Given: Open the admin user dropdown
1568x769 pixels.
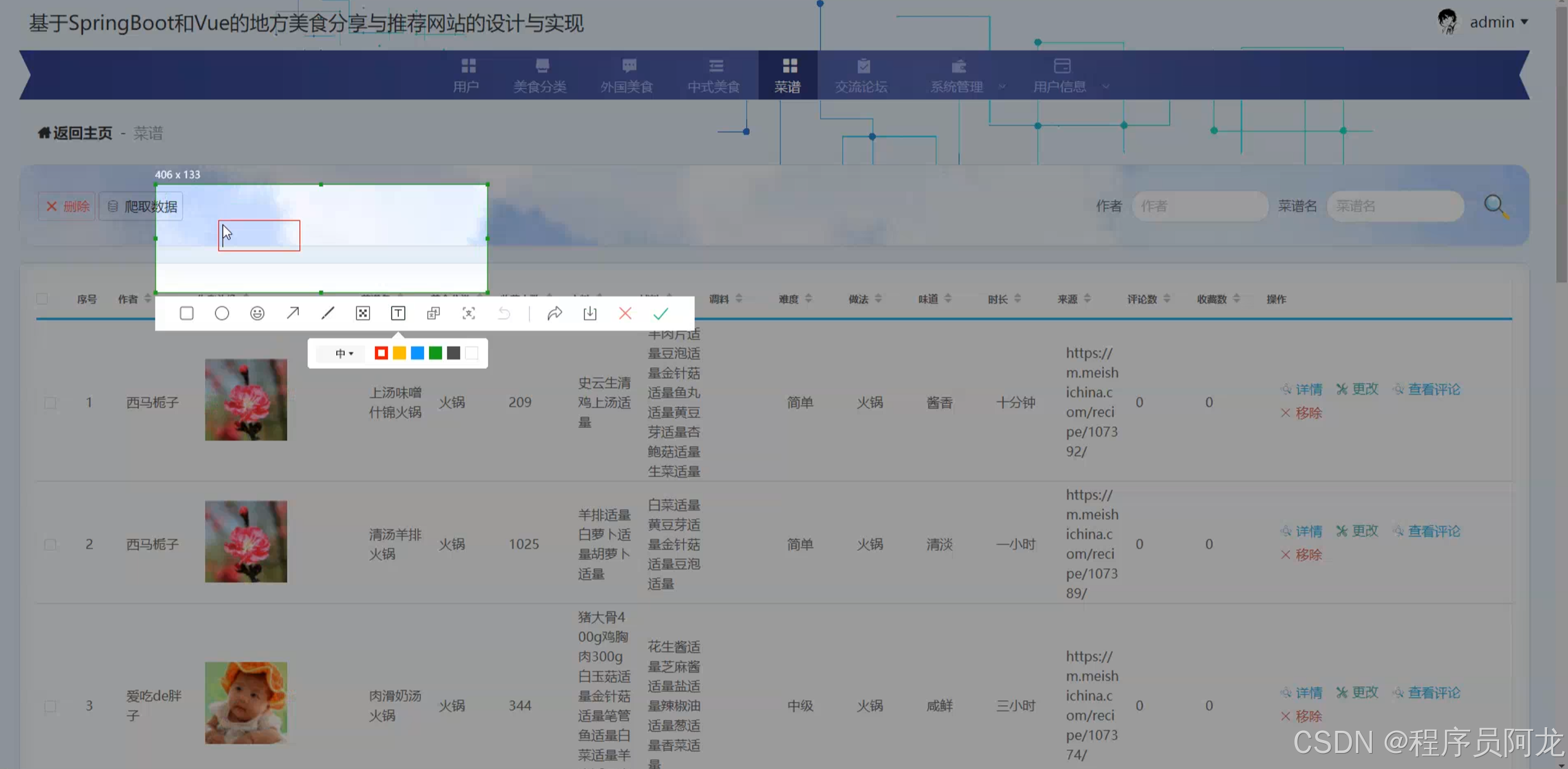Looking at the screenshot, I should [1497, 22].
